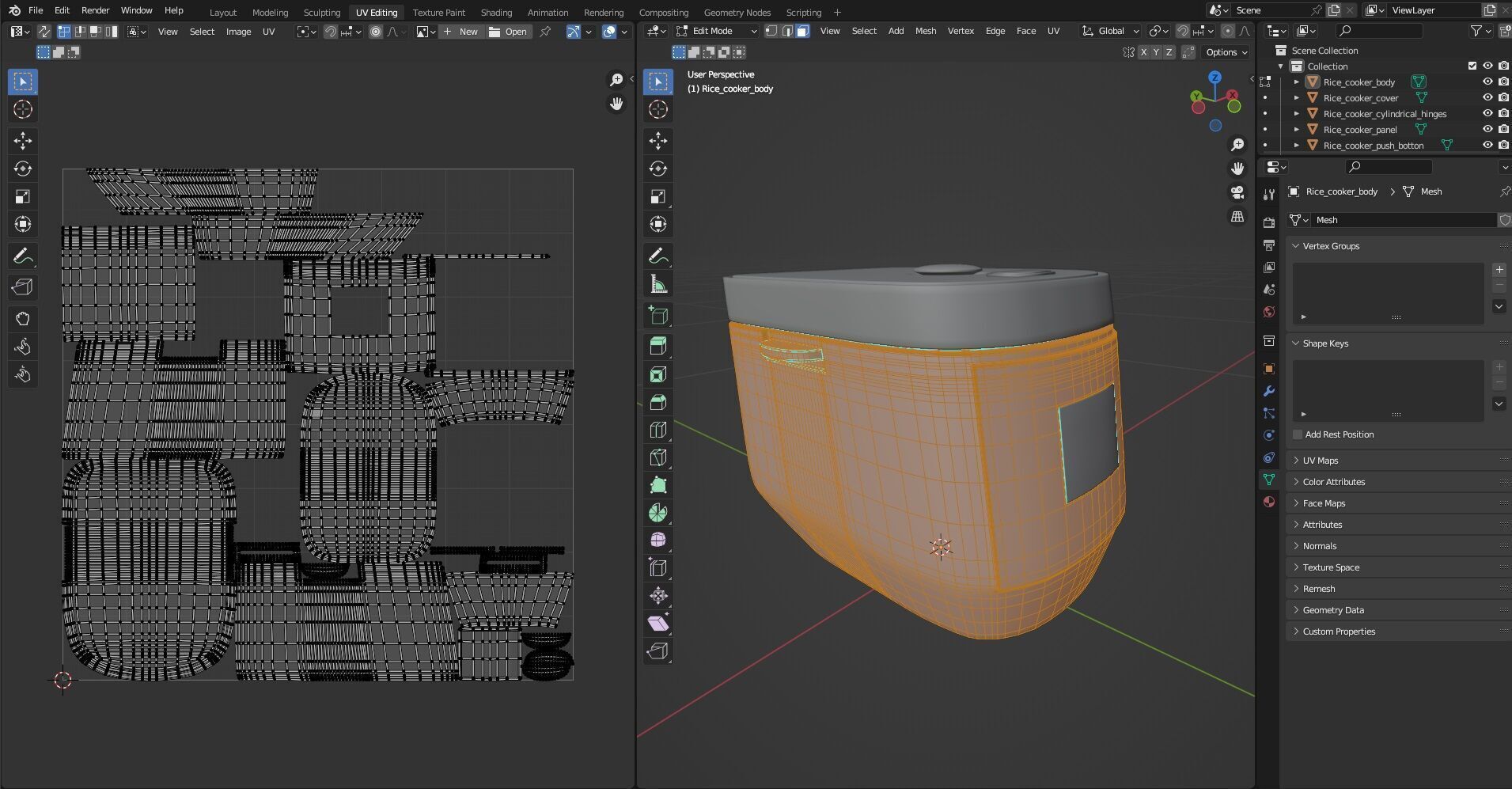Open the outliner filter dropdown
Screen dimensions: 1512x789
(1481, 31)
